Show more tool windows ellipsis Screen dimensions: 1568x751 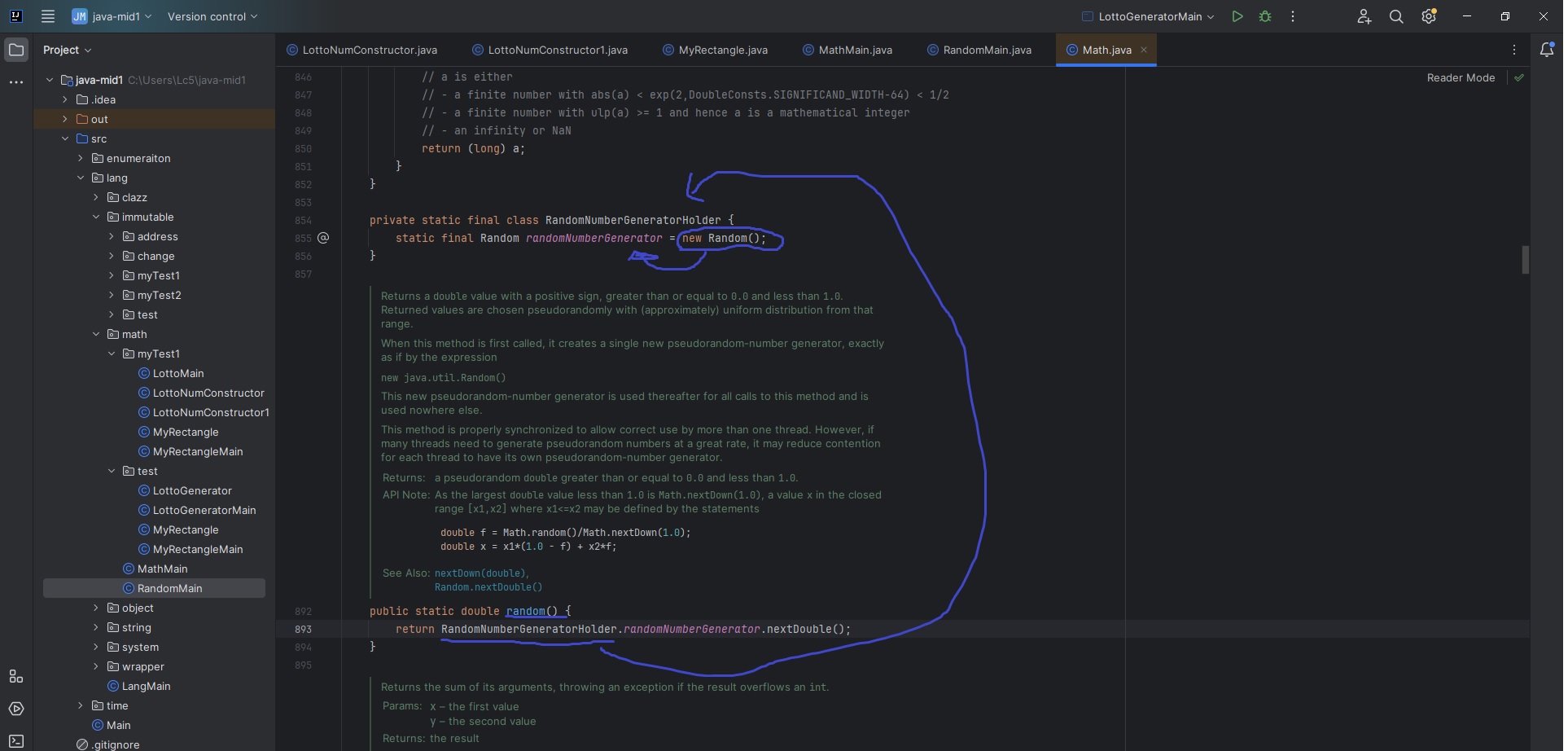coord(16,82)
